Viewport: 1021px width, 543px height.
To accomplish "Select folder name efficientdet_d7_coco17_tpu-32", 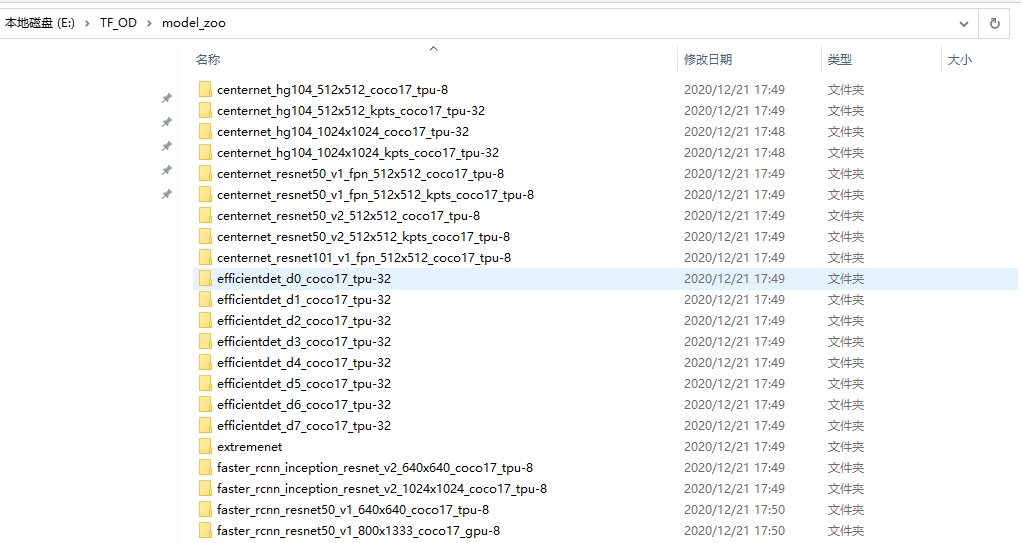I will point(303,426).
